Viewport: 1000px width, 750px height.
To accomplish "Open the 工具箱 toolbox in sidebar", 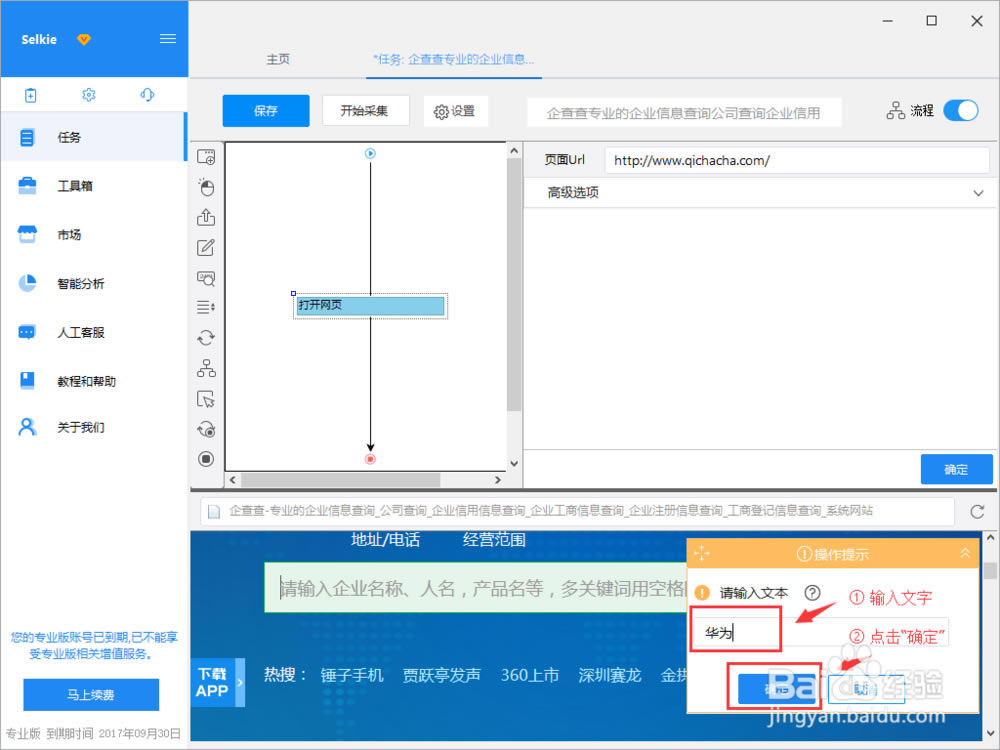I will click(x=93, y=186).
